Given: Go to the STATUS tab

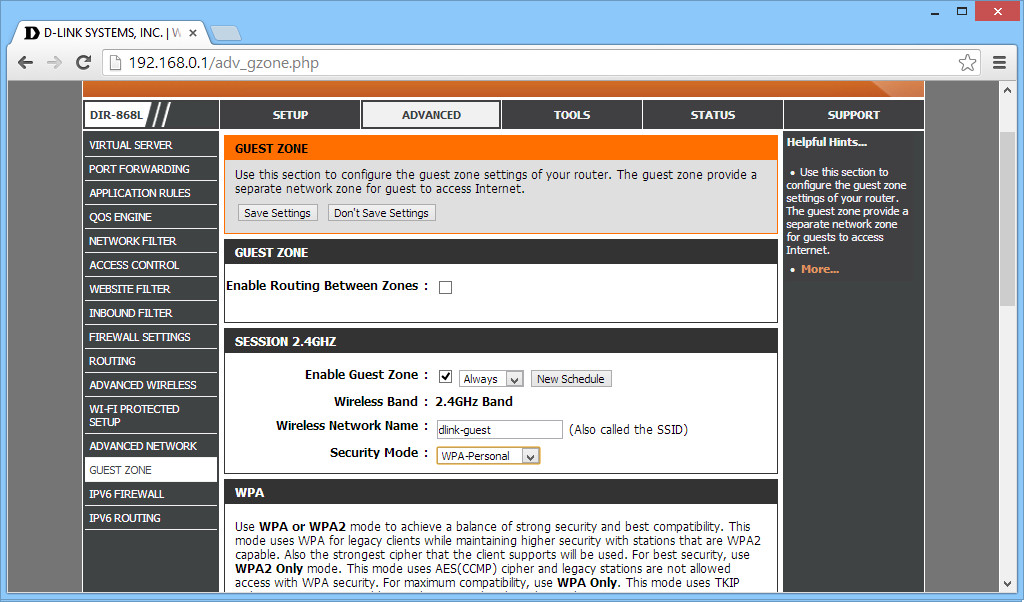Looking at the screenshot, I should coord(712,115).
